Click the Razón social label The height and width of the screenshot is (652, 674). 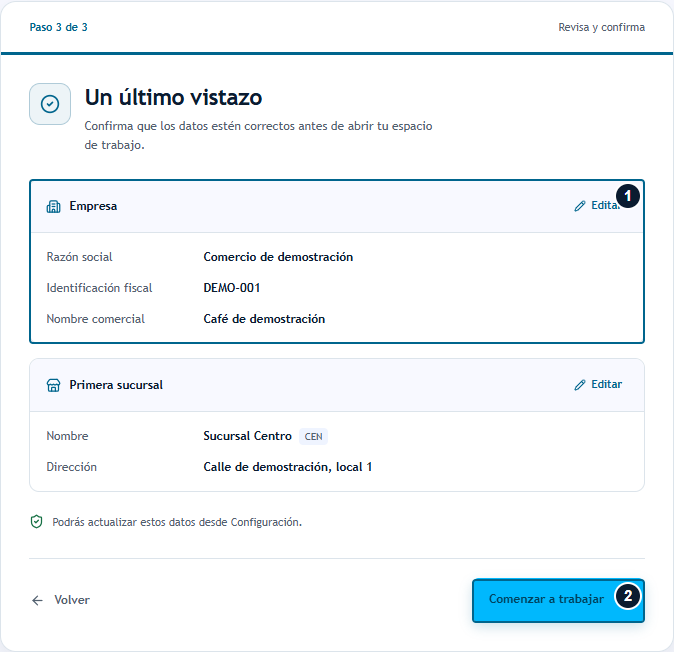tap(79, 257)
